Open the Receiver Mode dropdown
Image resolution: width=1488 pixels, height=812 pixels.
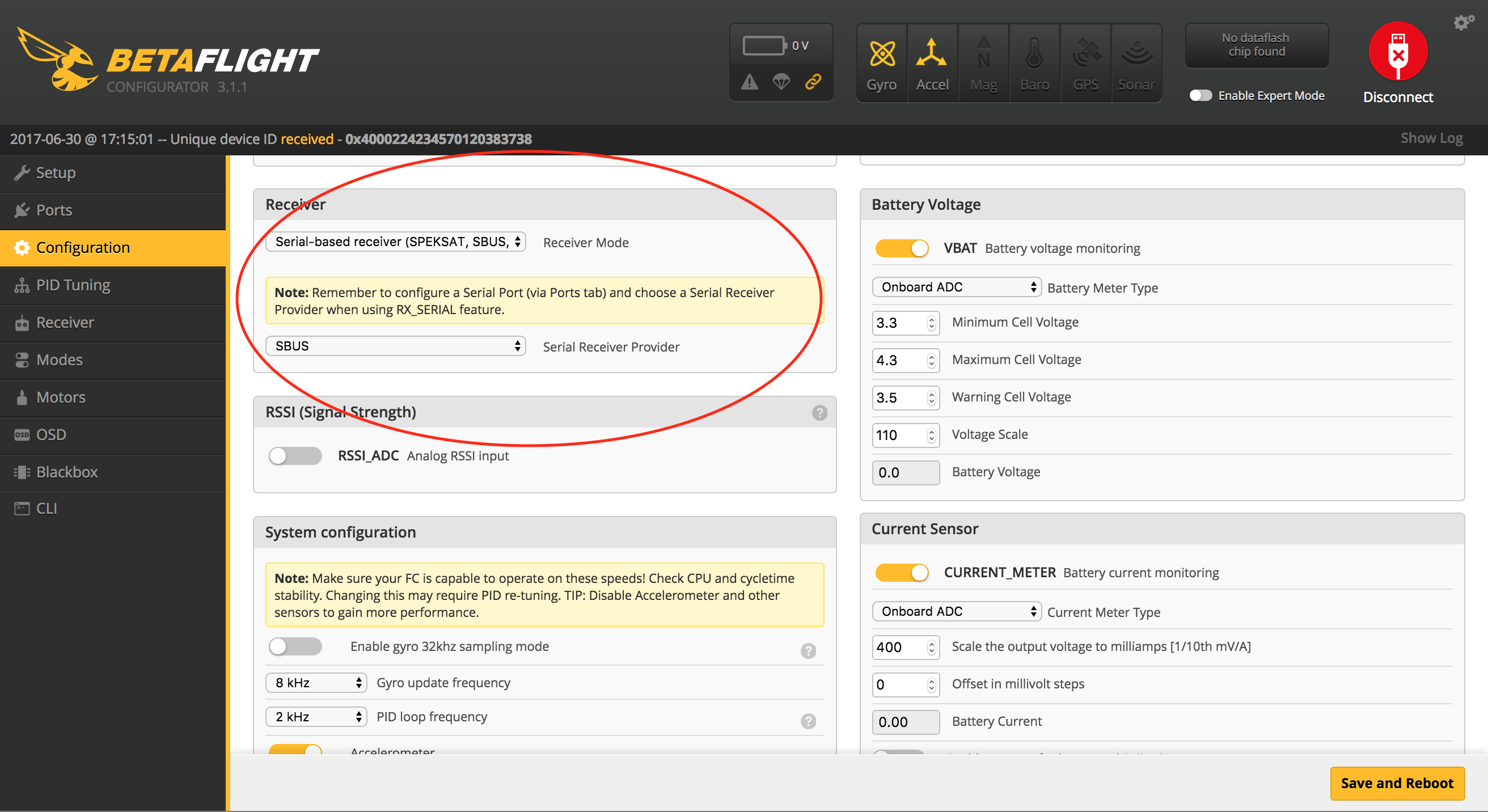pos(396,242)
